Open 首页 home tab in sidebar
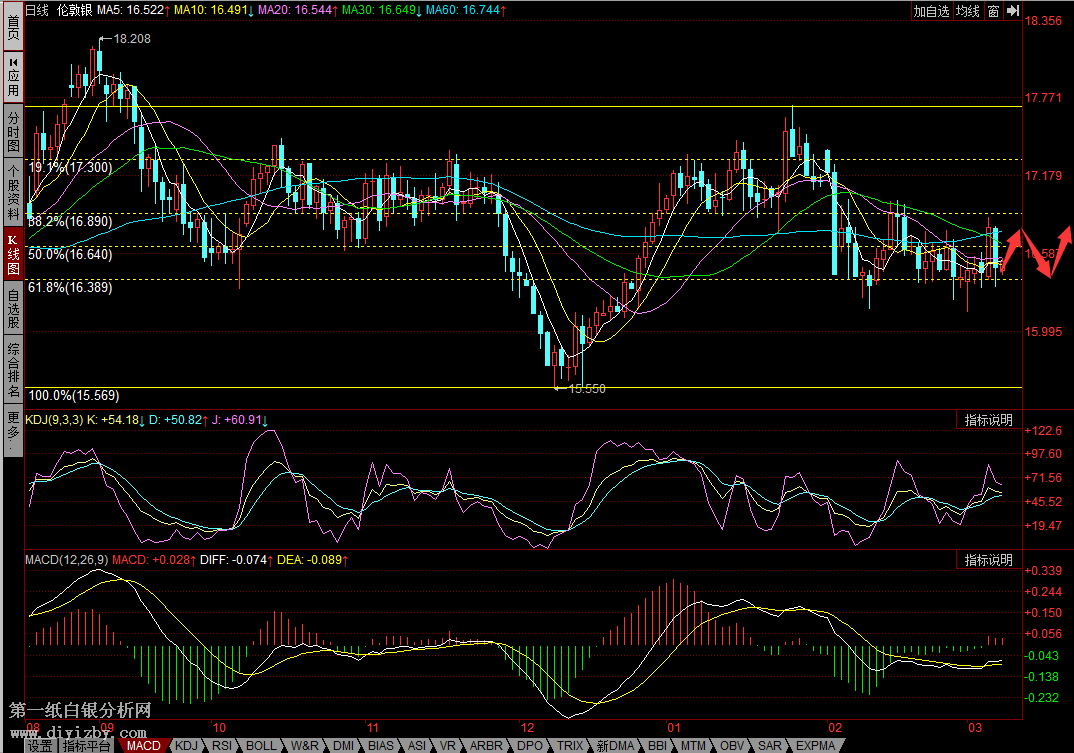This screenshot has height=753, width=1074. [x=12, y=25]
